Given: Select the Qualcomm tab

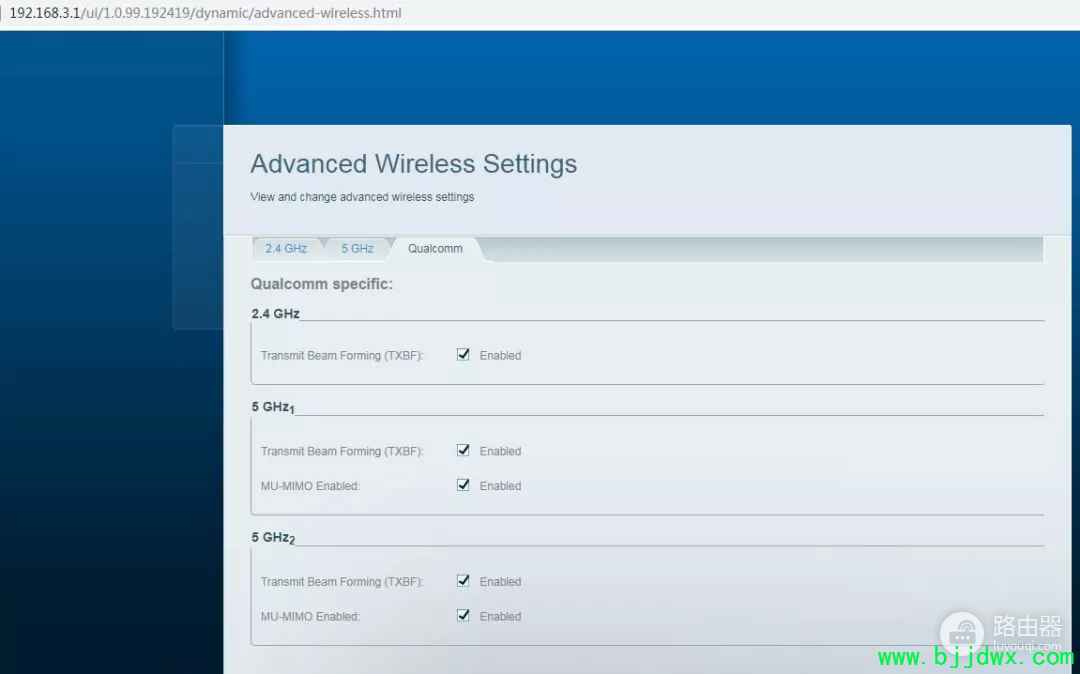Looking at the screenshot, I should tap(435, 249).
